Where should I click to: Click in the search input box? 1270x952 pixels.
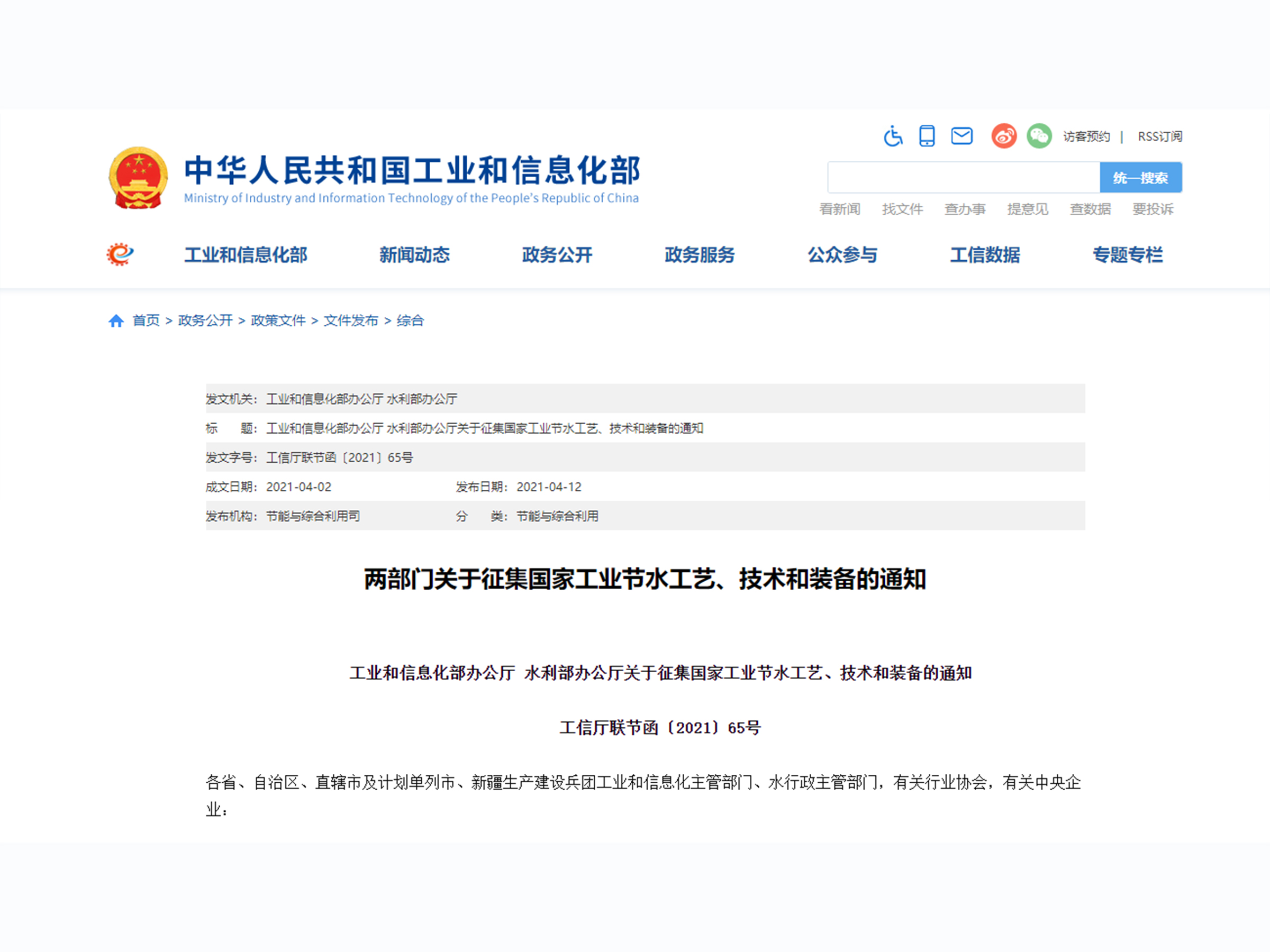pyautogui.click(x=964, y=177)
